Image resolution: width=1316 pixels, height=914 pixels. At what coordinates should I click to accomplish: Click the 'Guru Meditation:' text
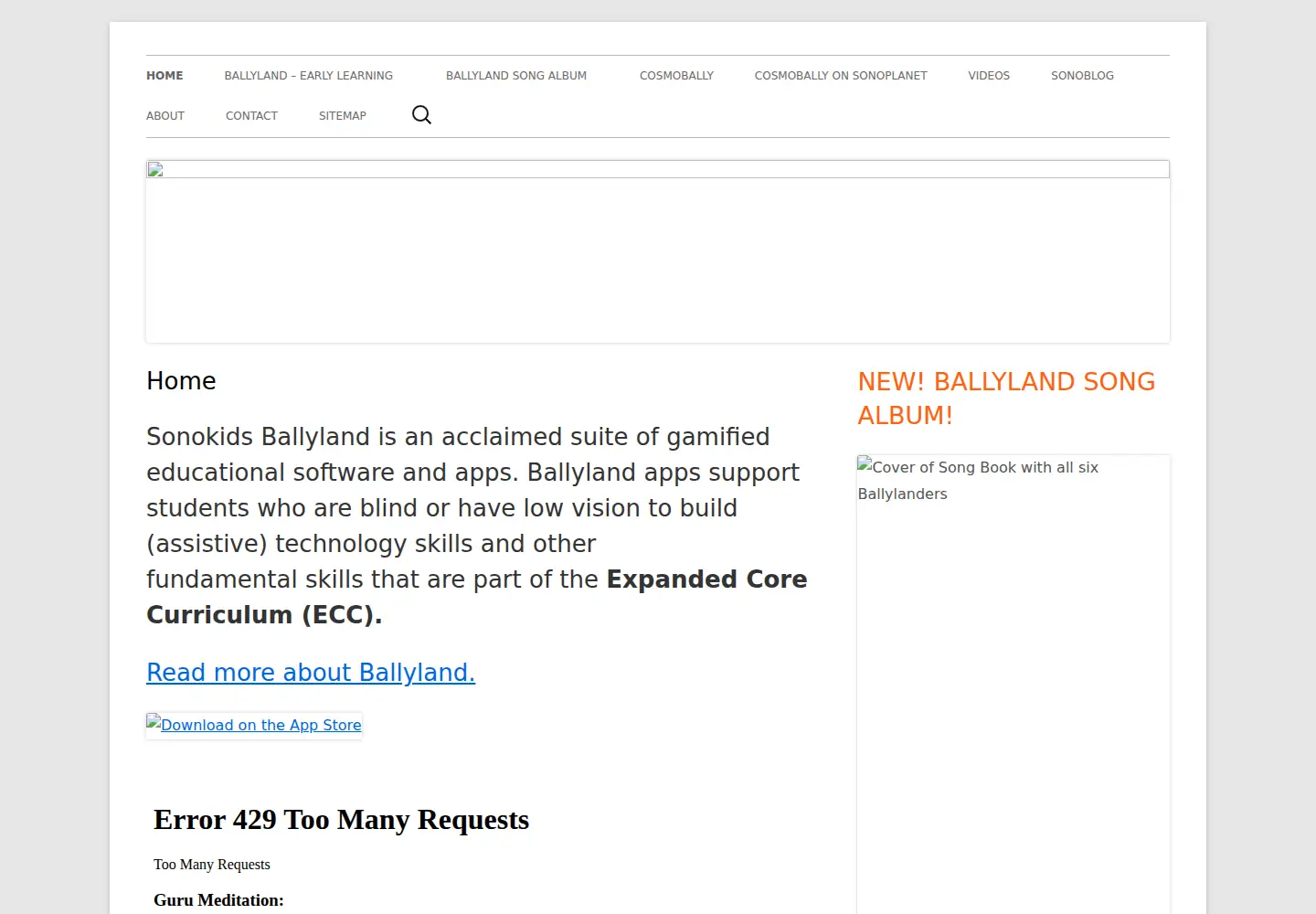[x=218, y=900]
